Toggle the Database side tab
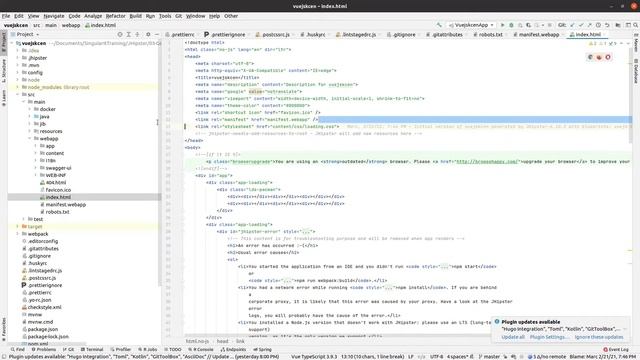 click(x=636, y=71)
